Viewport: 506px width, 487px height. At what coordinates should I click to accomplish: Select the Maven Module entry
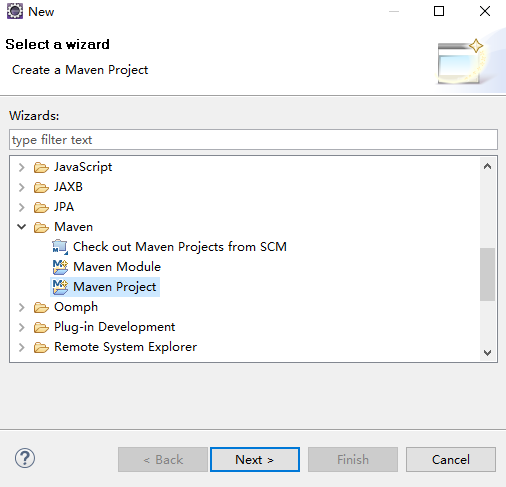click(117, 267)
